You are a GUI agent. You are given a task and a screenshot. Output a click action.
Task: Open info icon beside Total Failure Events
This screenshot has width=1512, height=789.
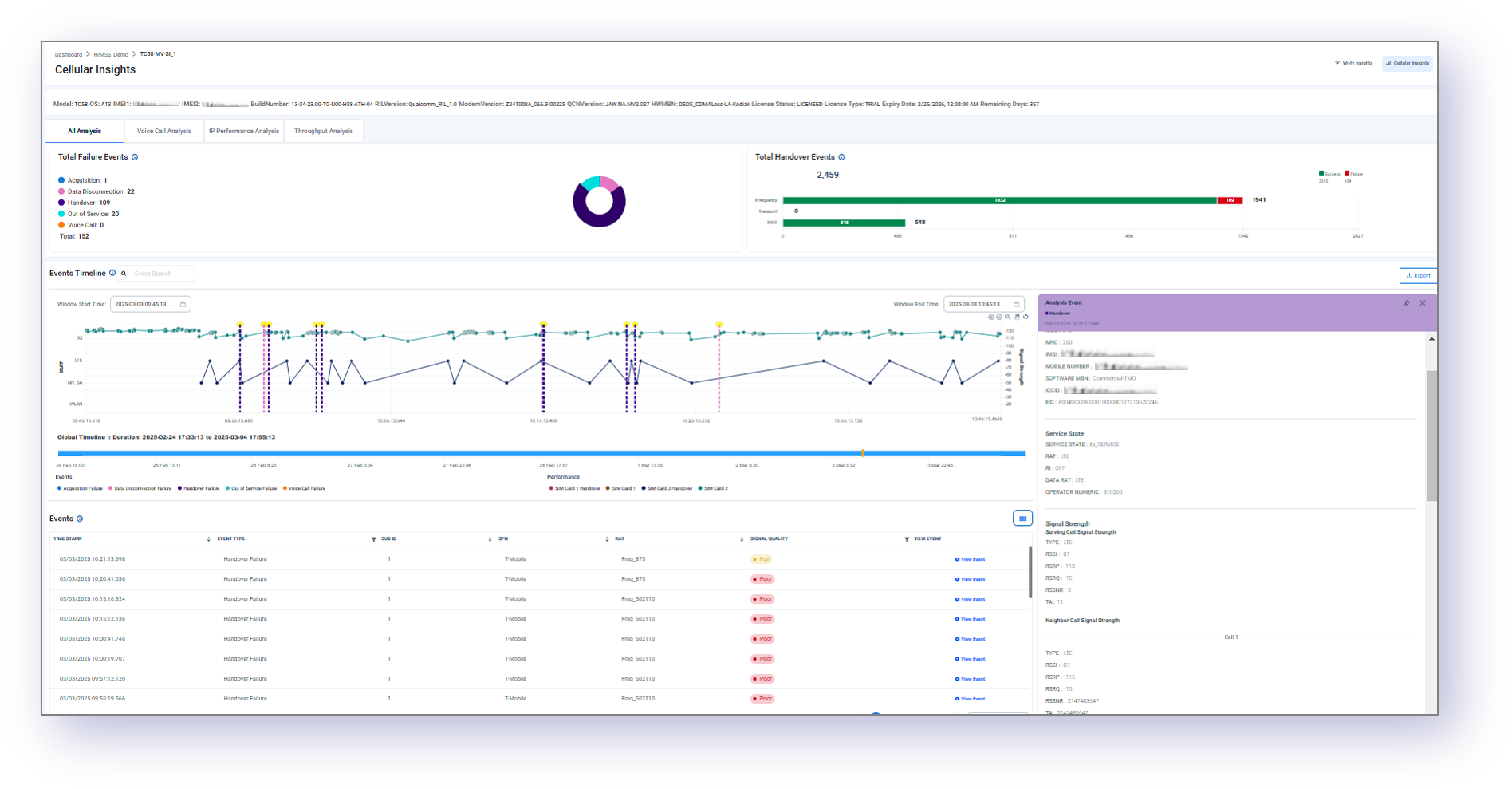click(x=135, y=157)
